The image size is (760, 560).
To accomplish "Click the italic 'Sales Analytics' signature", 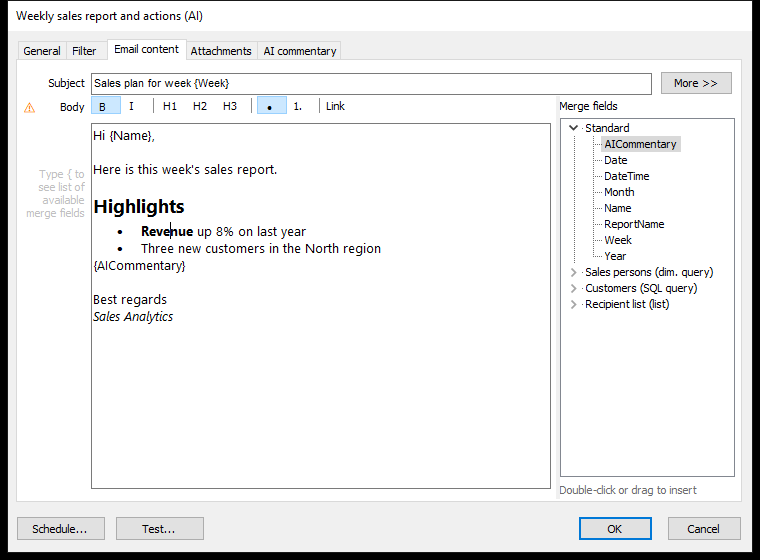I will [x=133, y=317].
